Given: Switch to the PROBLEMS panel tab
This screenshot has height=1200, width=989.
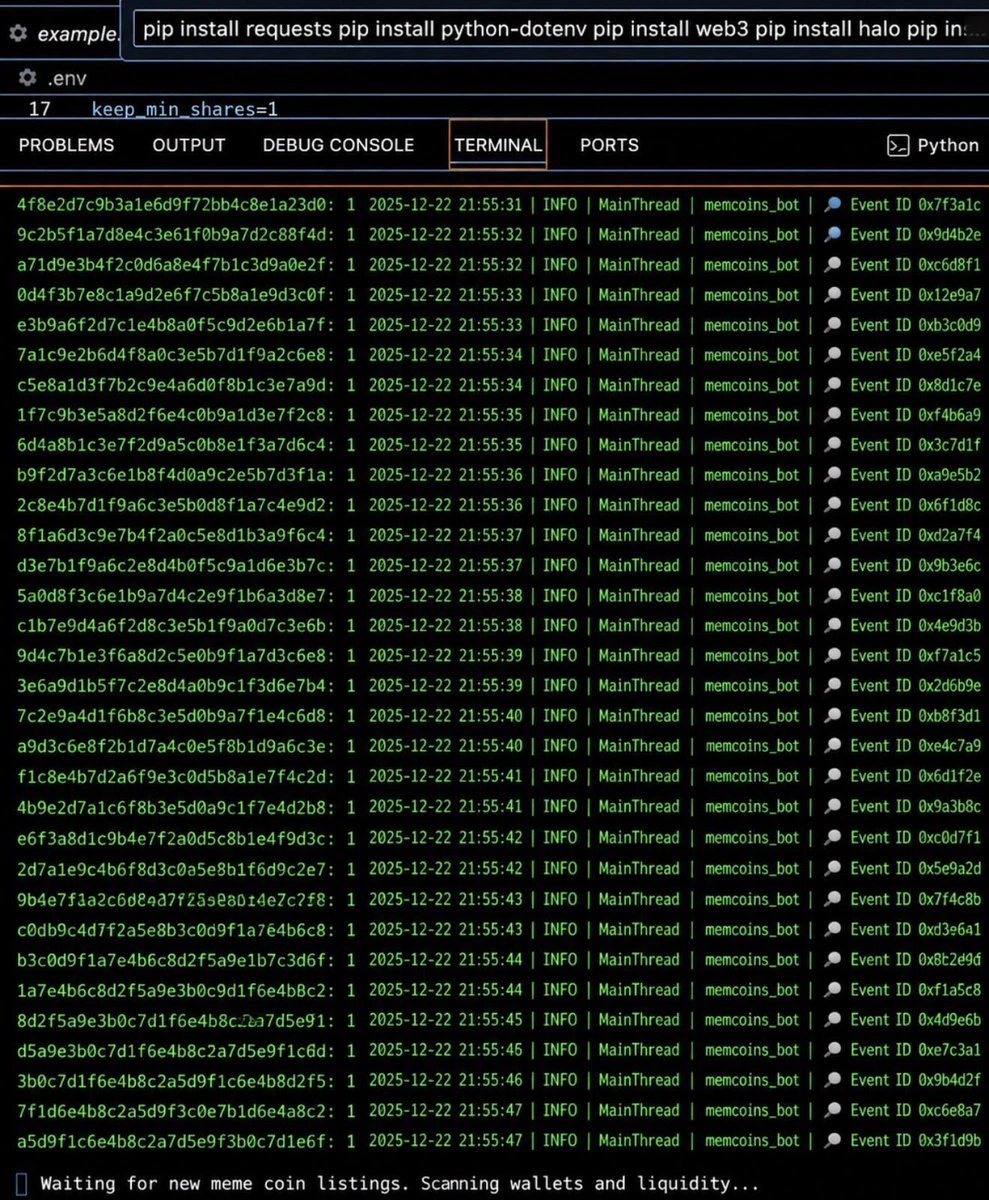Looking at the screenshot, I should pos(67,145).
